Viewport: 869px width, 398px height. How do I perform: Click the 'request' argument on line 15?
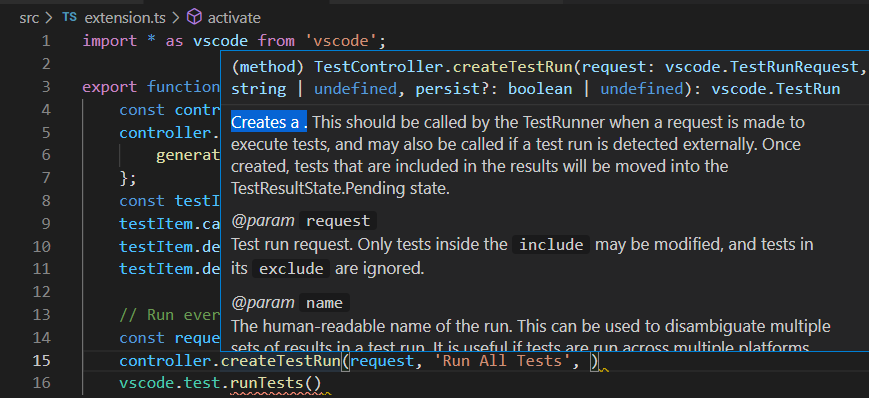(x=382, y=361)
